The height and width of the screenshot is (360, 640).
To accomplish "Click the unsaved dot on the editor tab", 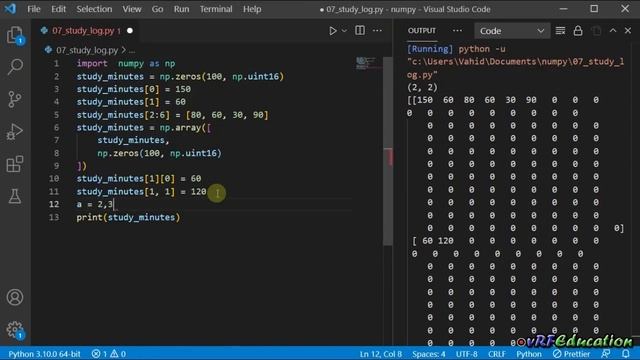I will 130,31.
